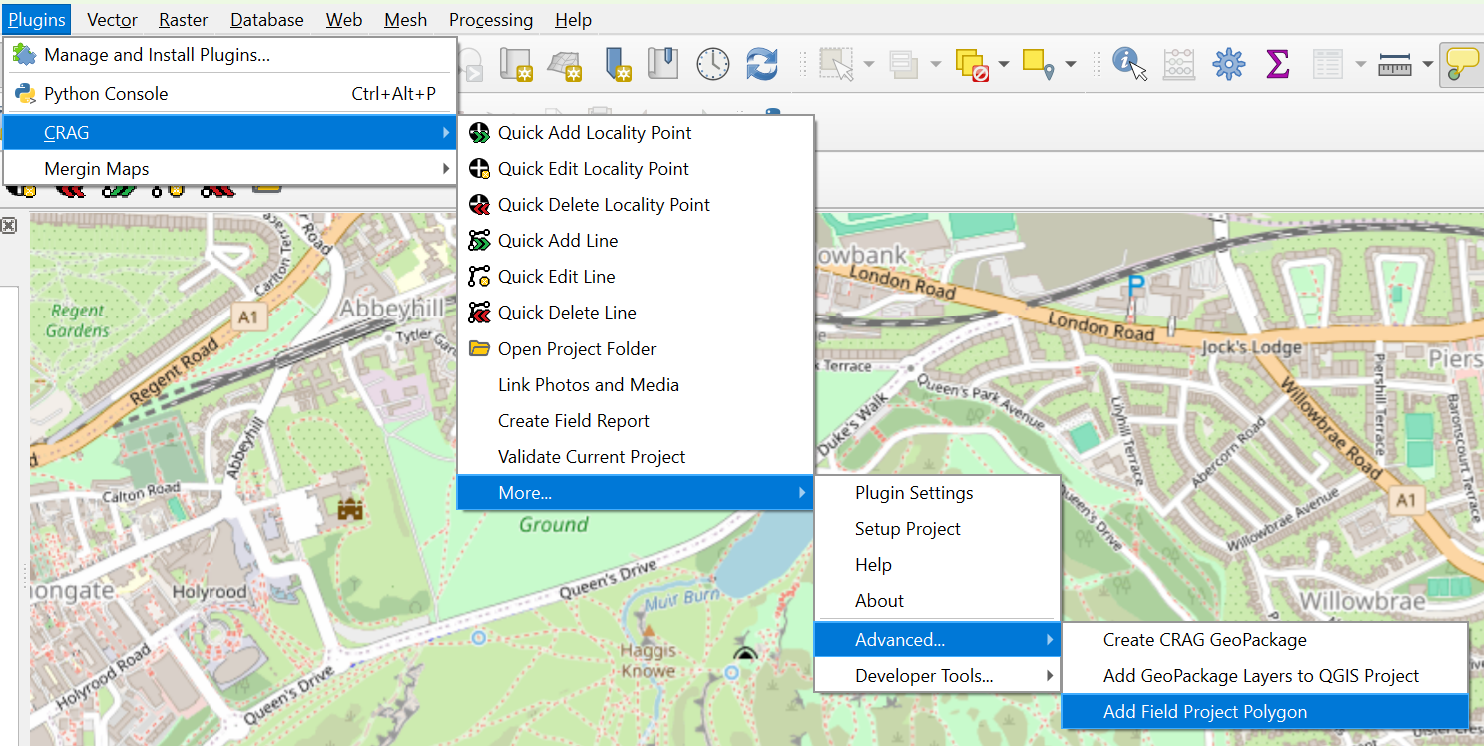
Task: Open the Field Calculator abacus icon
Action: [1179, 64]
